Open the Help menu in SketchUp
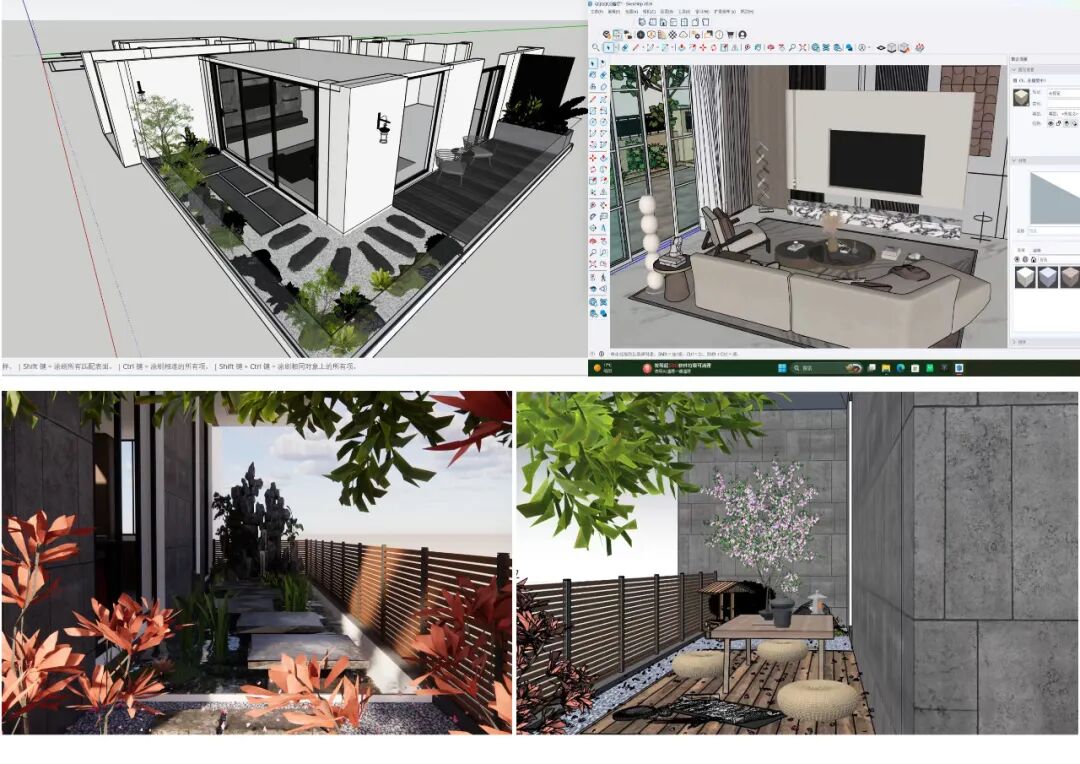 click(747, 12)
